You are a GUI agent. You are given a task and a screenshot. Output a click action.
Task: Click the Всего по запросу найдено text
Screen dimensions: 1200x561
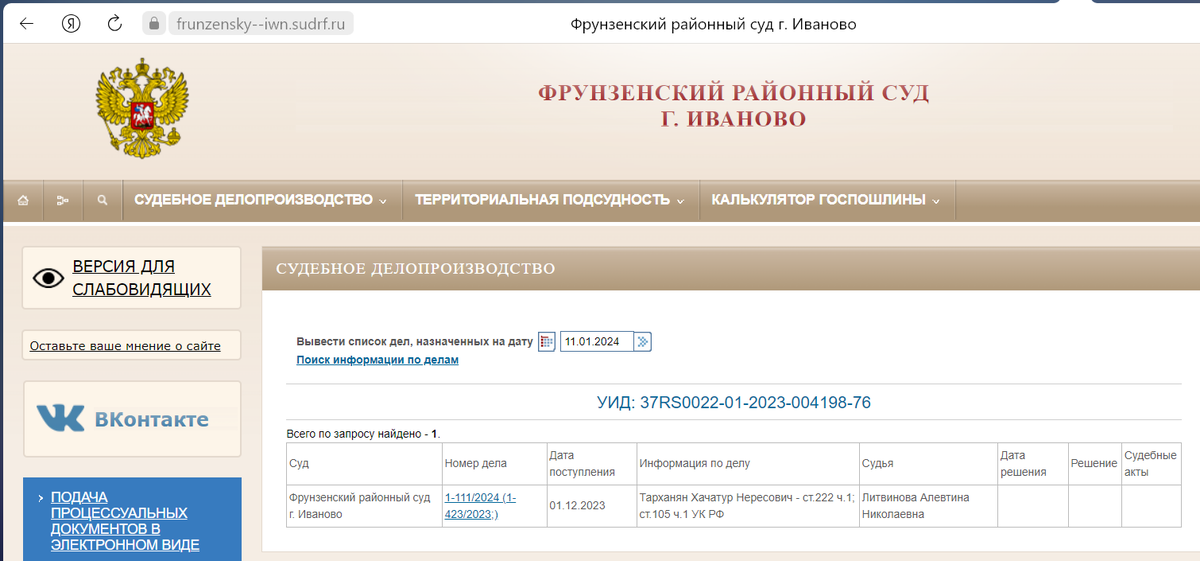tap(363, 434)
